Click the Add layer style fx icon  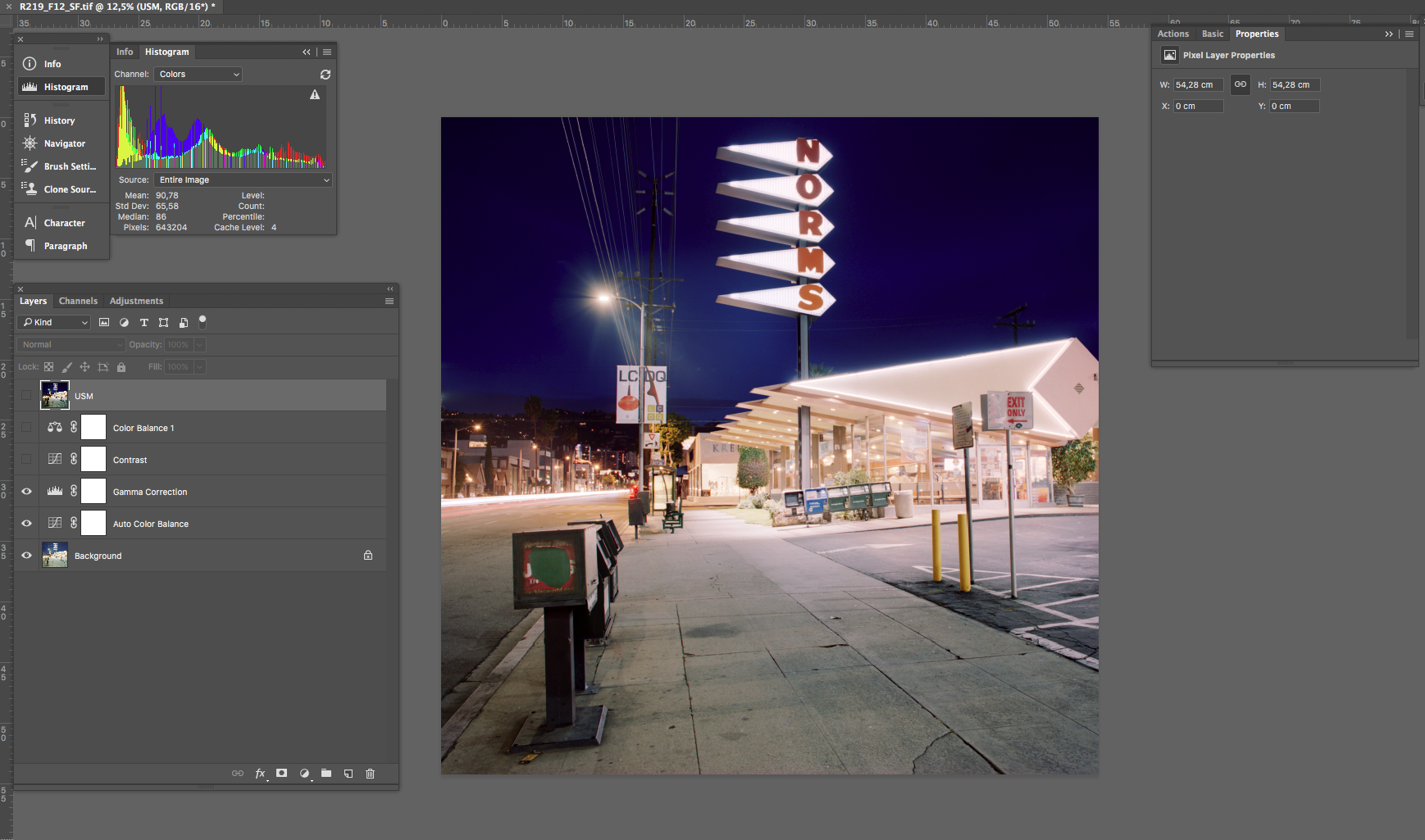coord(260,773)
